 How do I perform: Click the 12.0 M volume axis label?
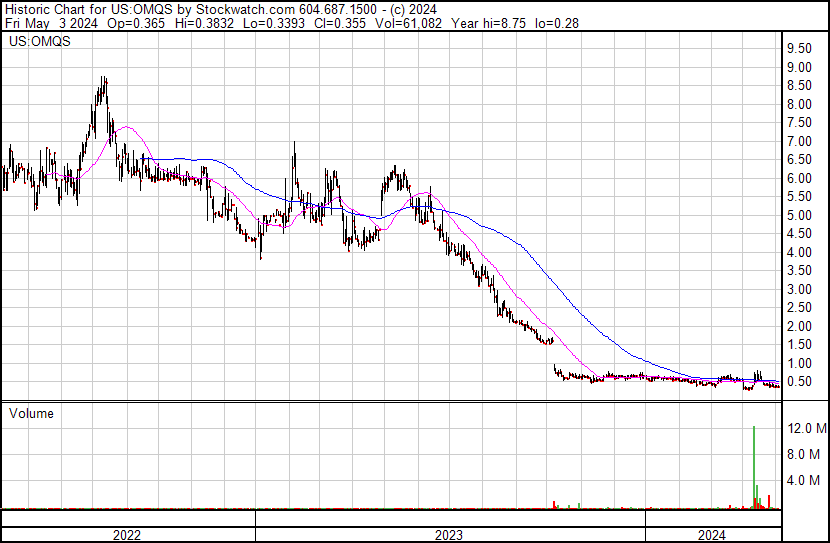pos(806,428)
